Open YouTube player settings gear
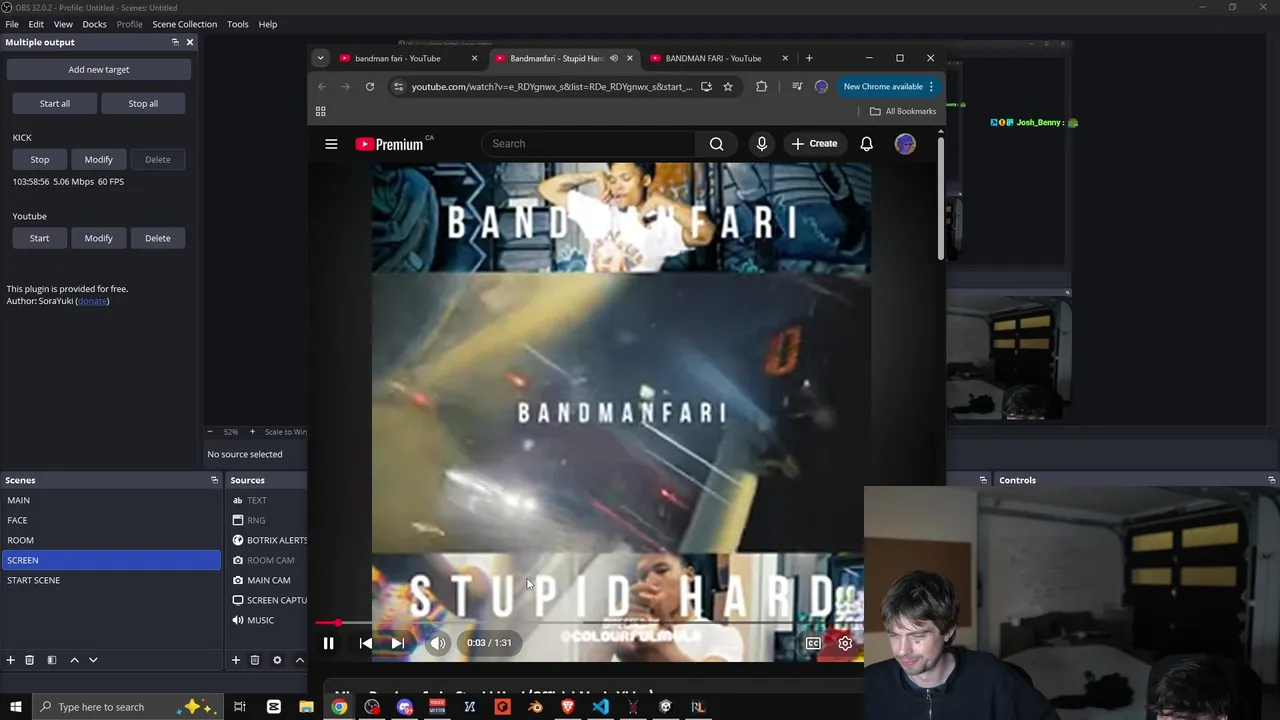 tap(845, 643)
